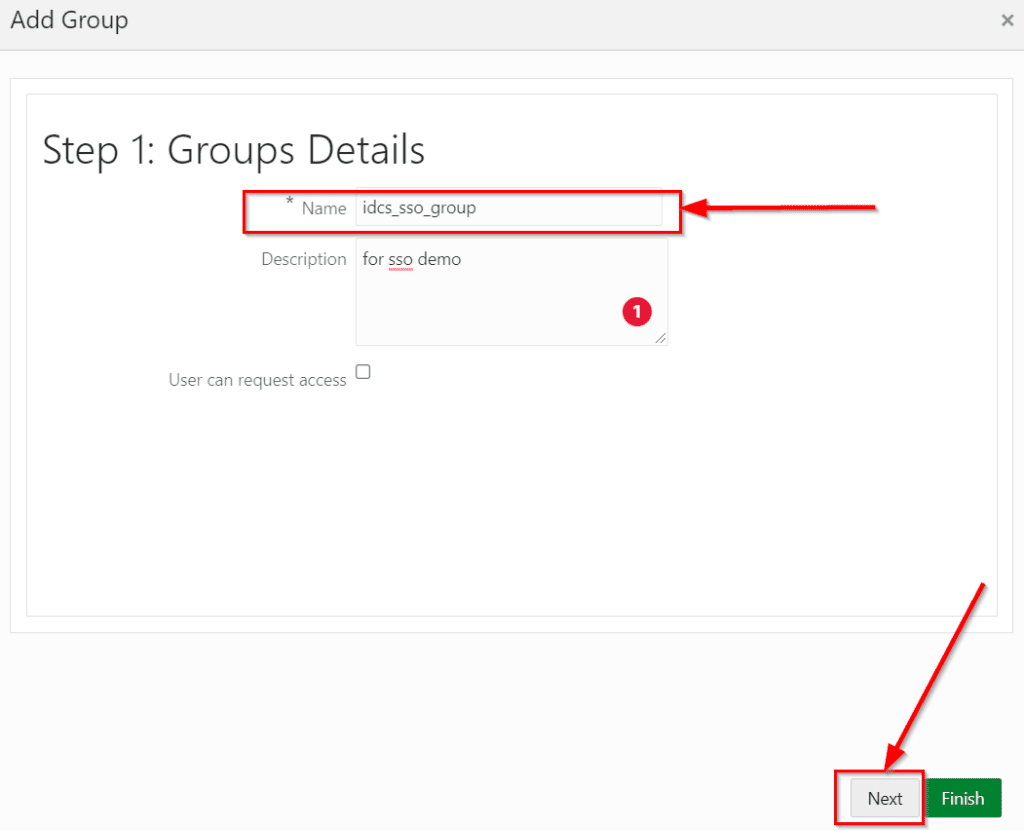Close the Add Group dialog
This screenshot has width=1024, height=831.
(x=1008, y=20)
